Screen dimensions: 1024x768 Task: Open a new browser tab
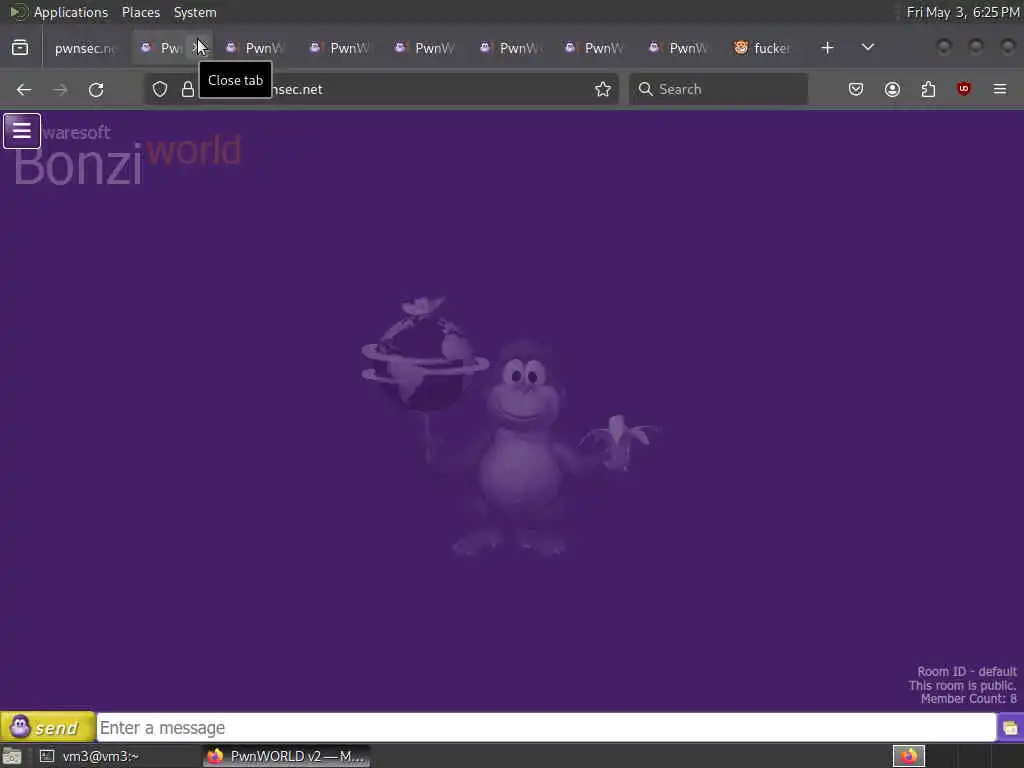click(x=827, y=48)
